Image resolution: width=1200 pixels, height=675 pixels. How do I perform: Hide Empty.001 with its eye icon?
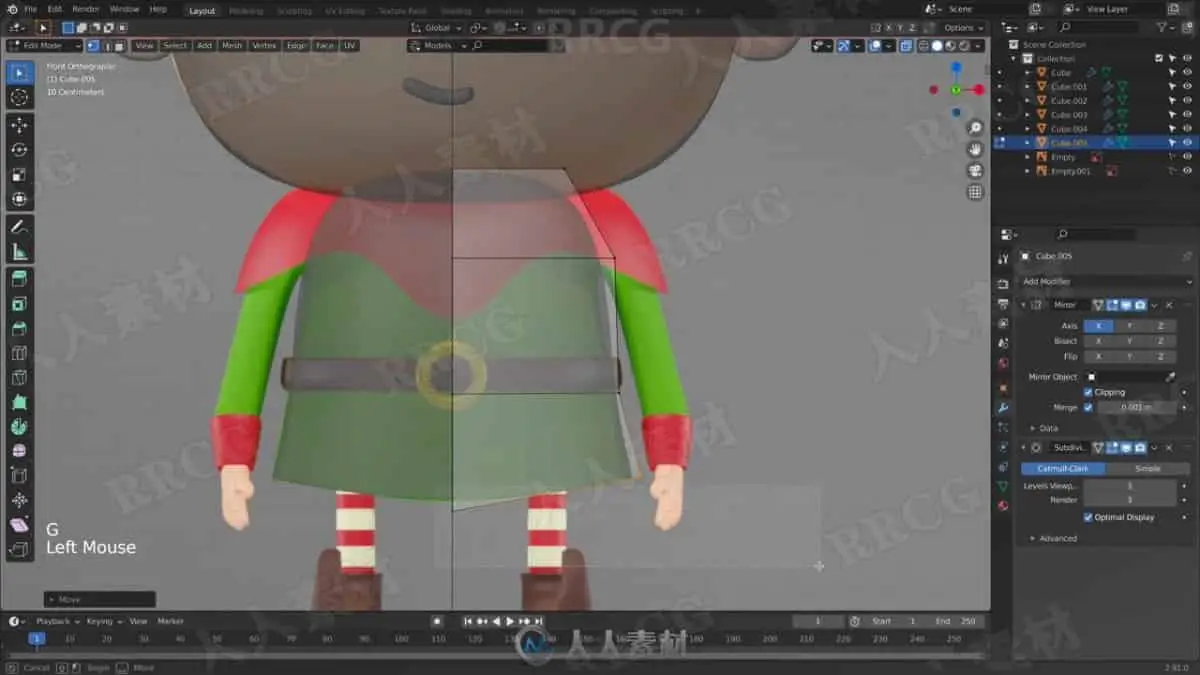1187,171
